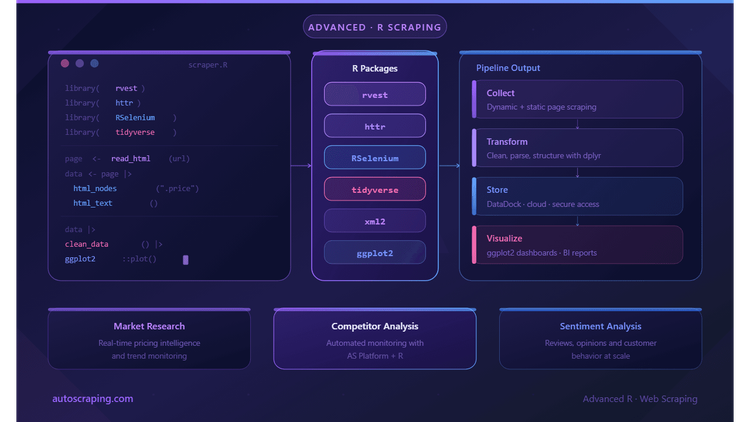Click the pink window dot in scraper.R
Screen dimensions: 750x422
[x=65, y=63]
